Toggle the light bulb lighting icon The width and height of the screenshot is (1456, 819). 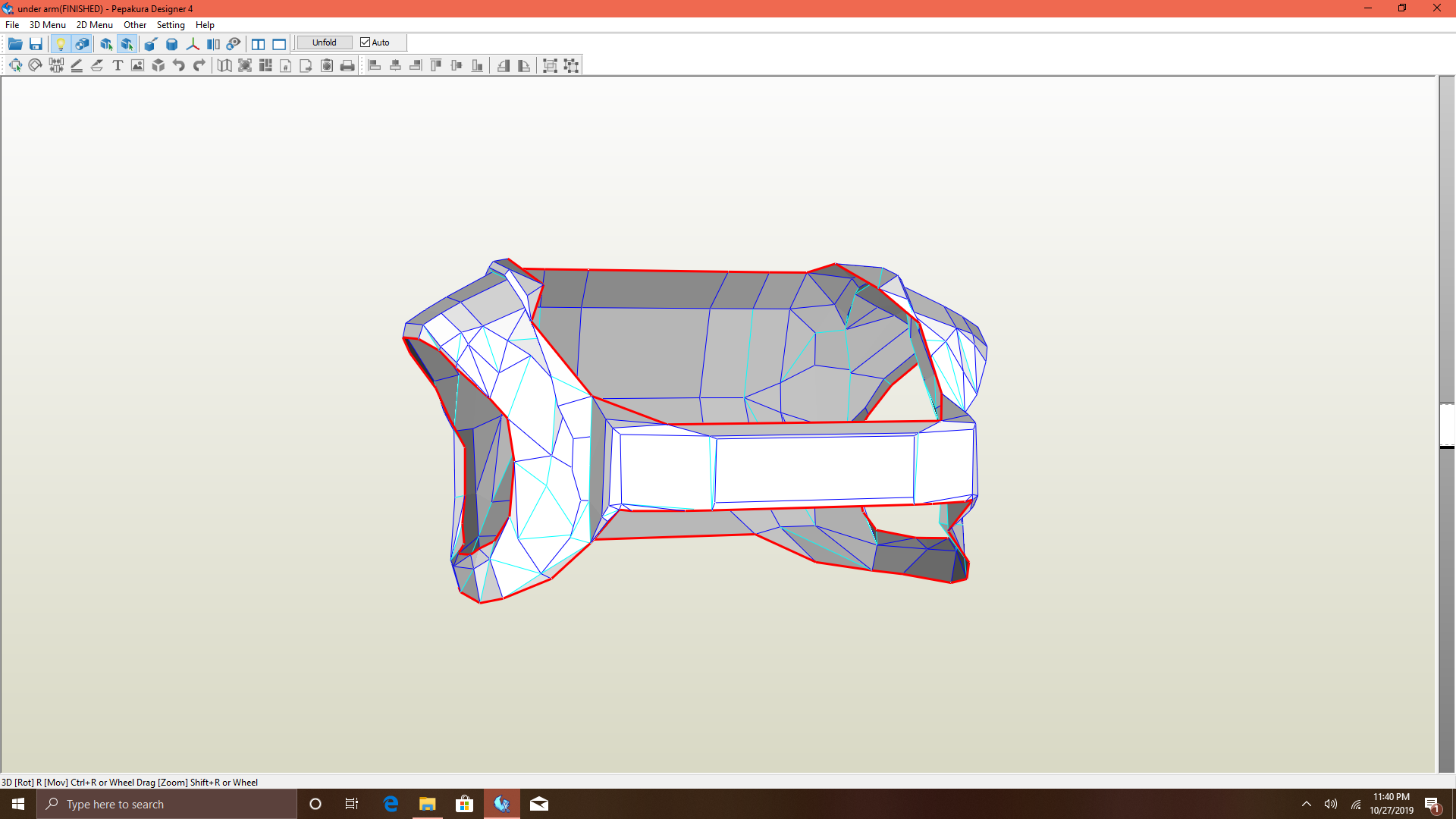(61, 43)
